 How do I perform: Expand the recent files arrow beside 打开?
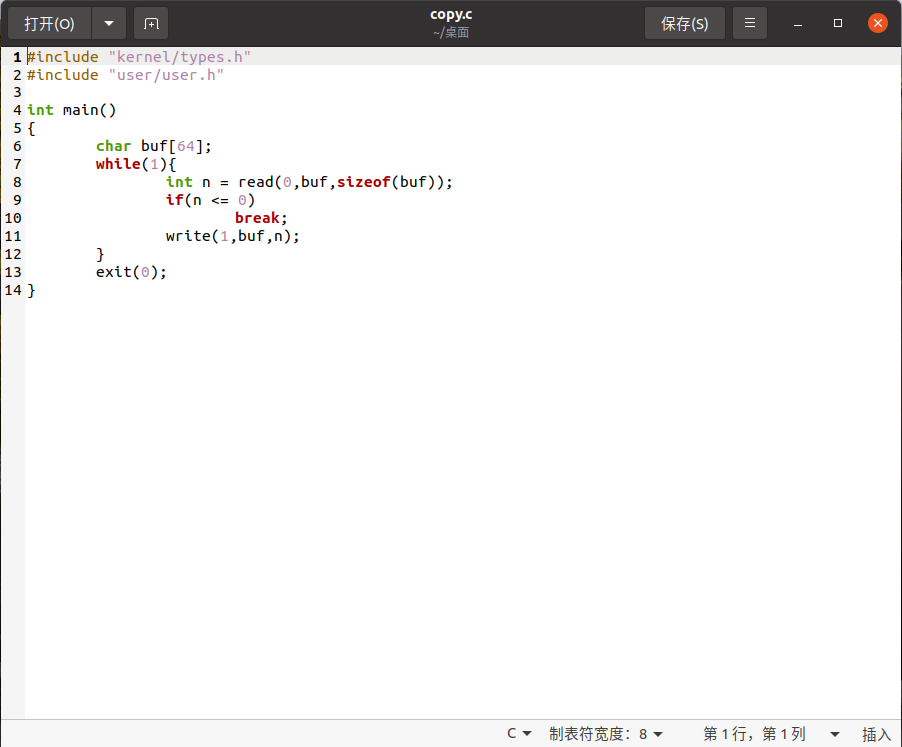(x=109, y=23)
